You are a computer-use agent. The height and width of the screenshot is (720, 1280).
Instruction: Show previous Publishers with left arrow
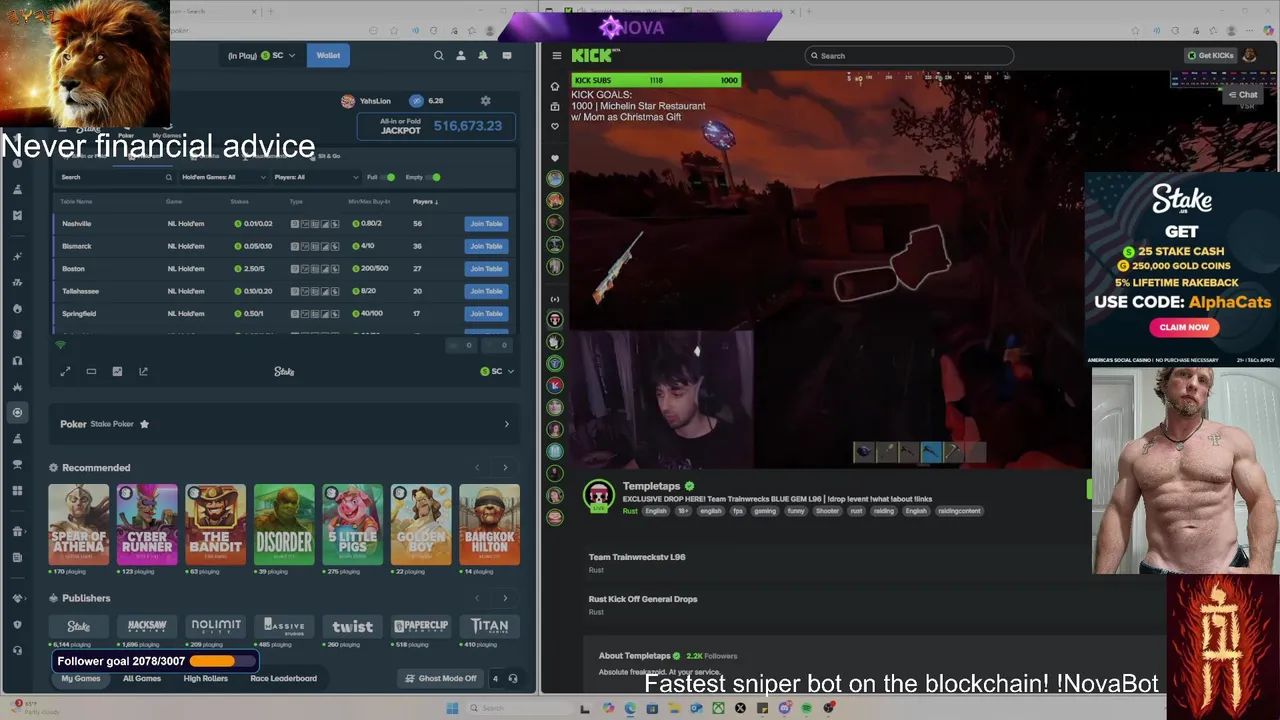click(477, 598)
